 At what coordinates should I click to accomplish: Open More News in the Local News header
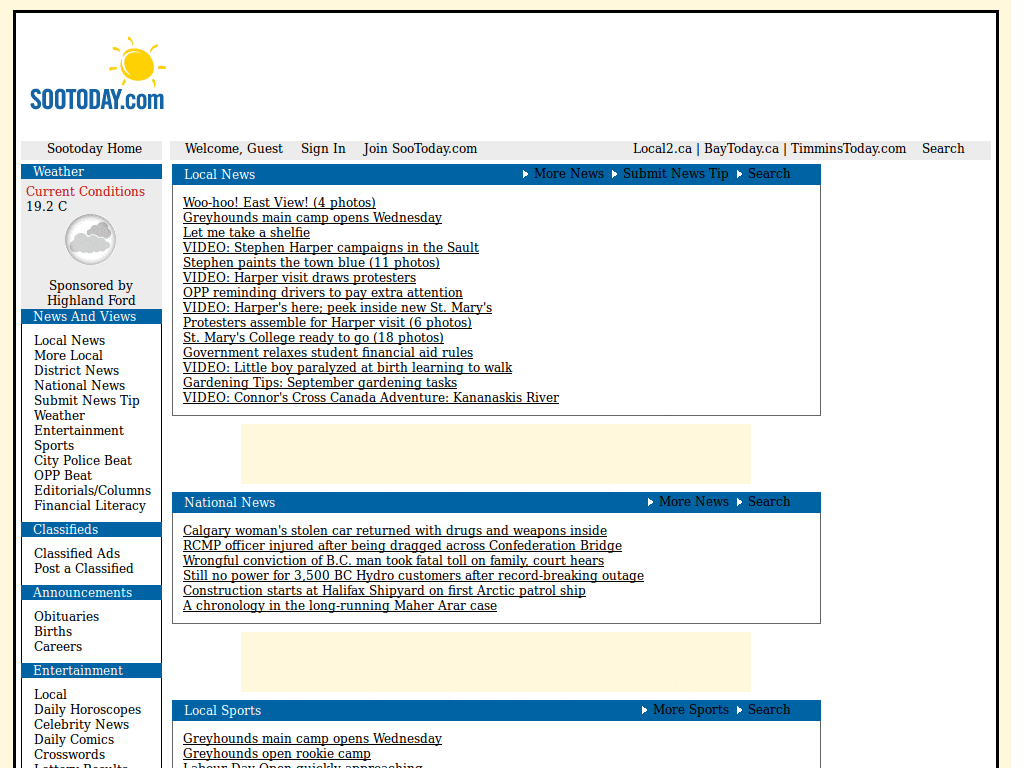pos(569,174)
